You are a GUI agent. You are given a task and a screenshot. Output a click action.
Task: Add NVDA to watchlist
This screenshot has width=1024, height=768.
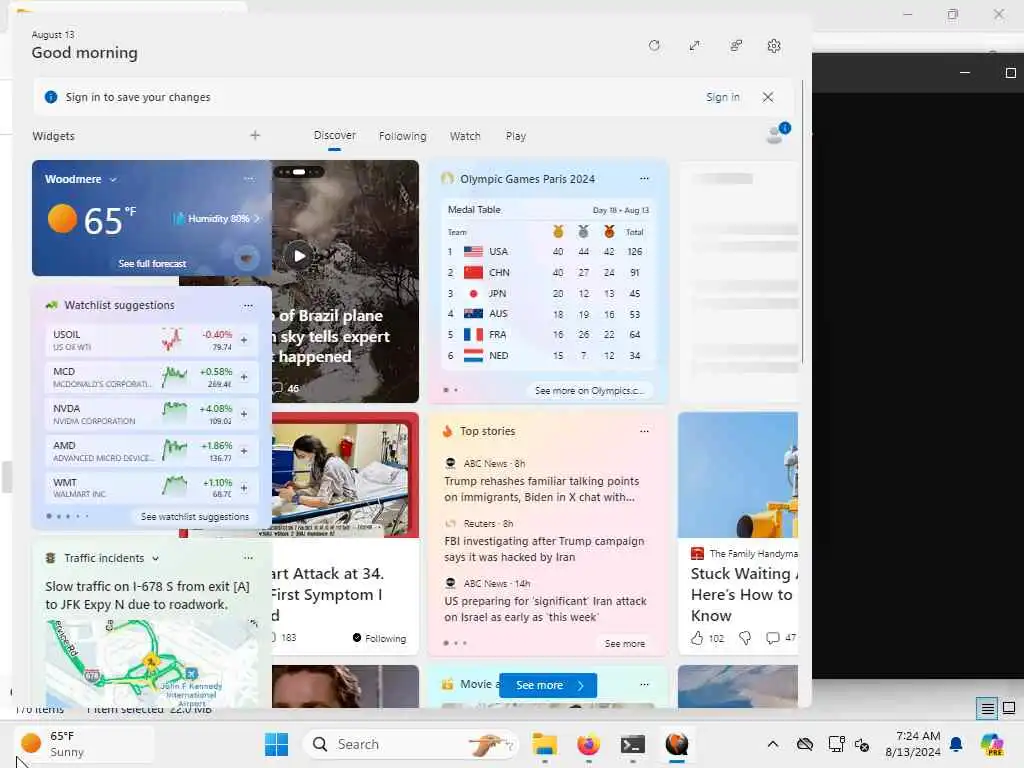point(244,414)
